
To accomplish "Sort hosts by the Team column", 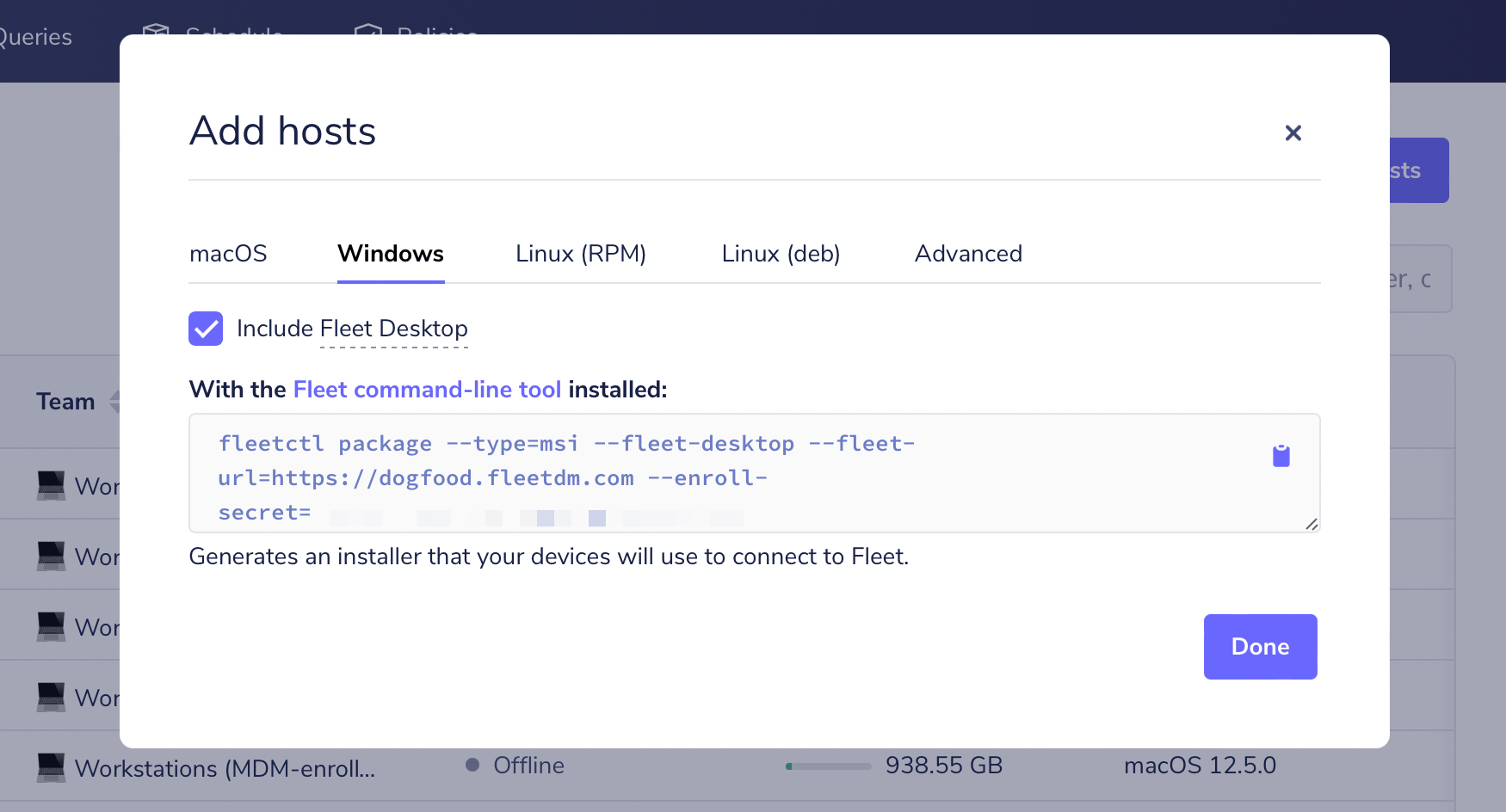I will pos(65,402).
